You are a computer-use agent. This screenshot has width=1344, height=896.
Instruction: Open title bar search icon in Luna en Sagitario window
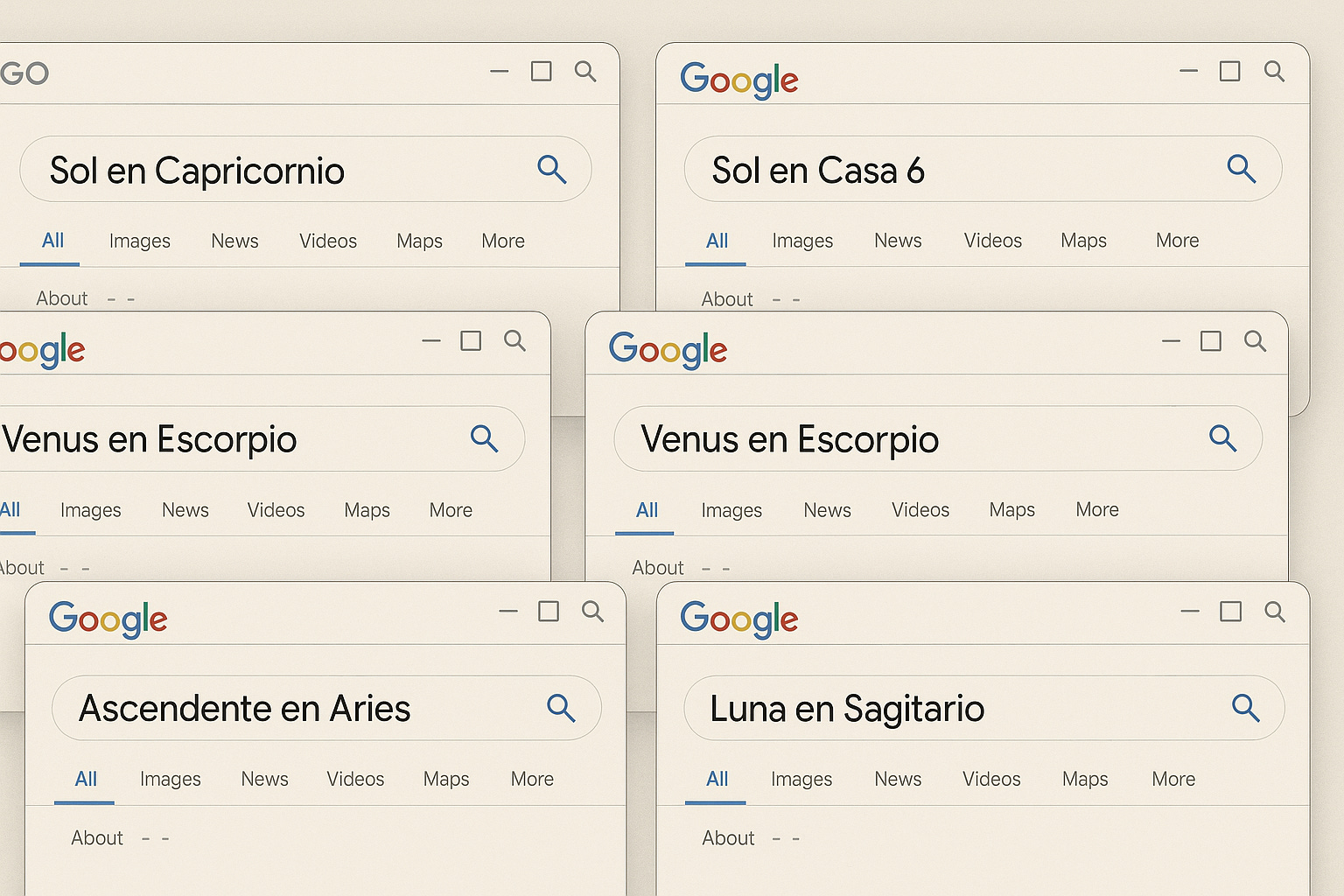[x=1275, y=612]
